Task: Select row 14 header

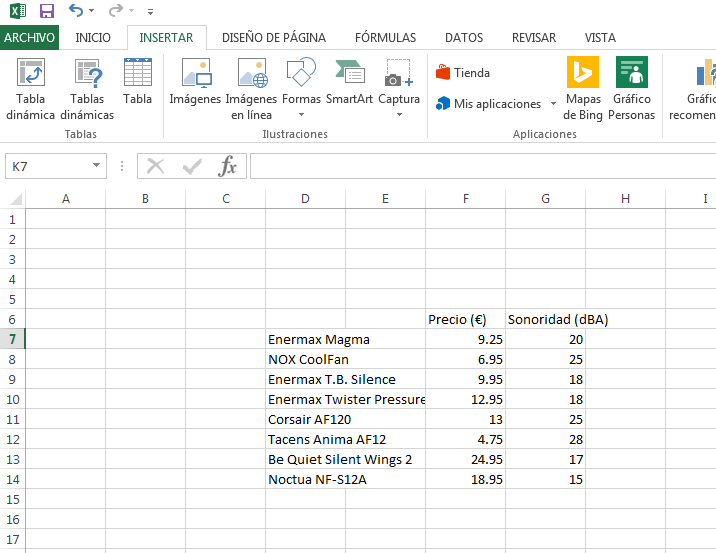Action: click(12, 479)
